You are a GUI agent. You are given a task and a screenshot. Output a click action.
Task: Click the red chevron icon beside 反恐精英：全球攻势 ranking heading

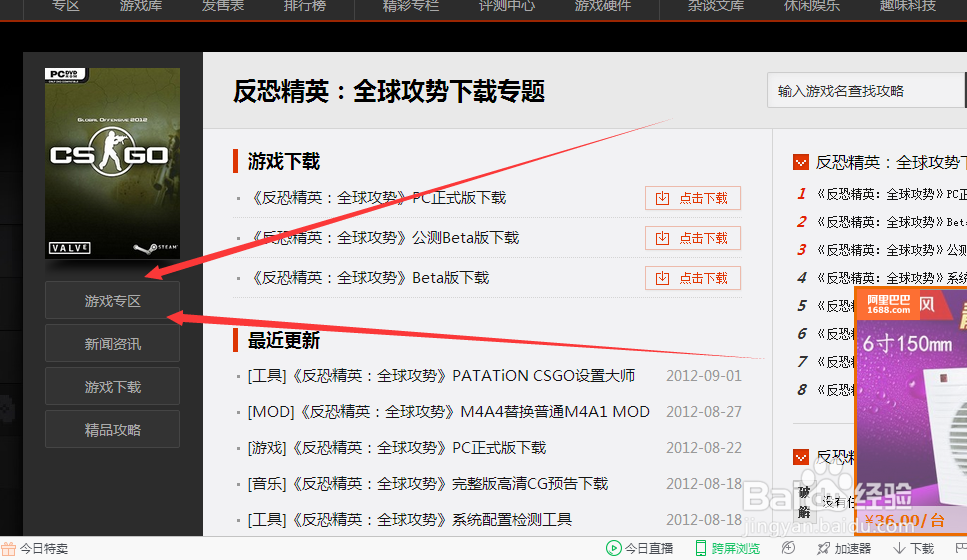(x=800, y=162)
